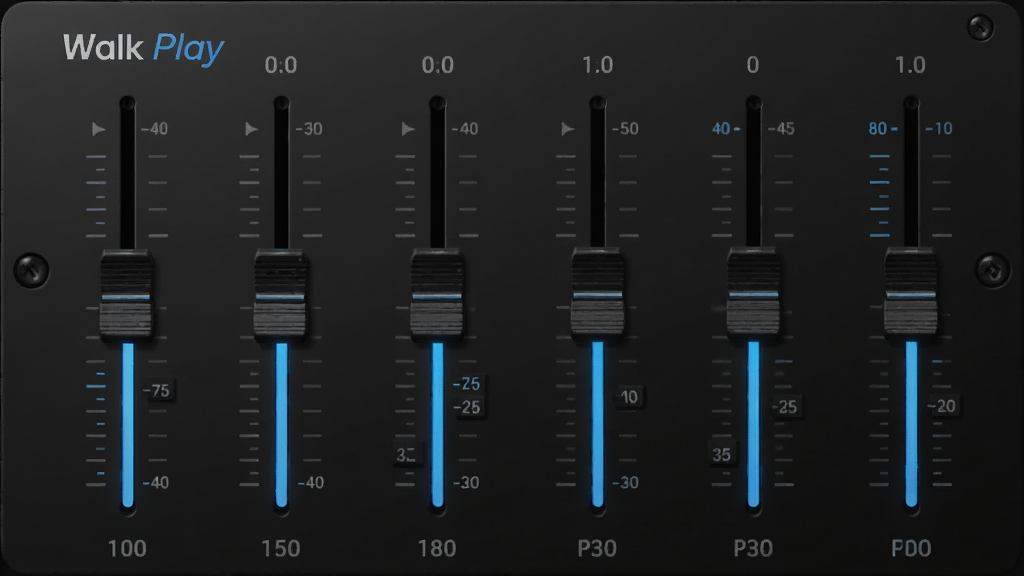
Task: Click the blue 40 scale label
Action: click(x=721, y=129)
